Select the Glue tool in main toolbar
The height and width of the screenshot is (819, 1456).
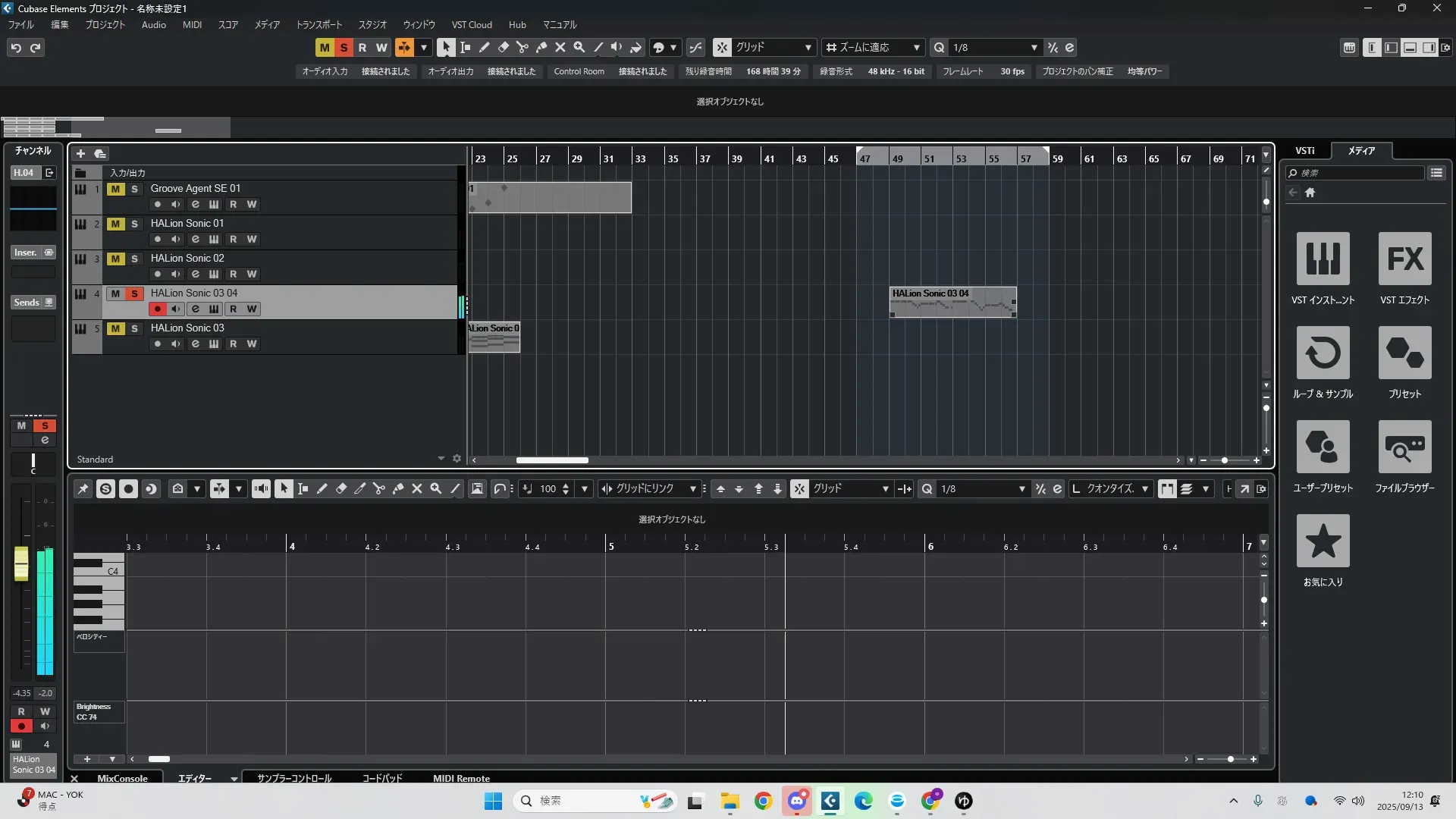(x=541, y=47)
